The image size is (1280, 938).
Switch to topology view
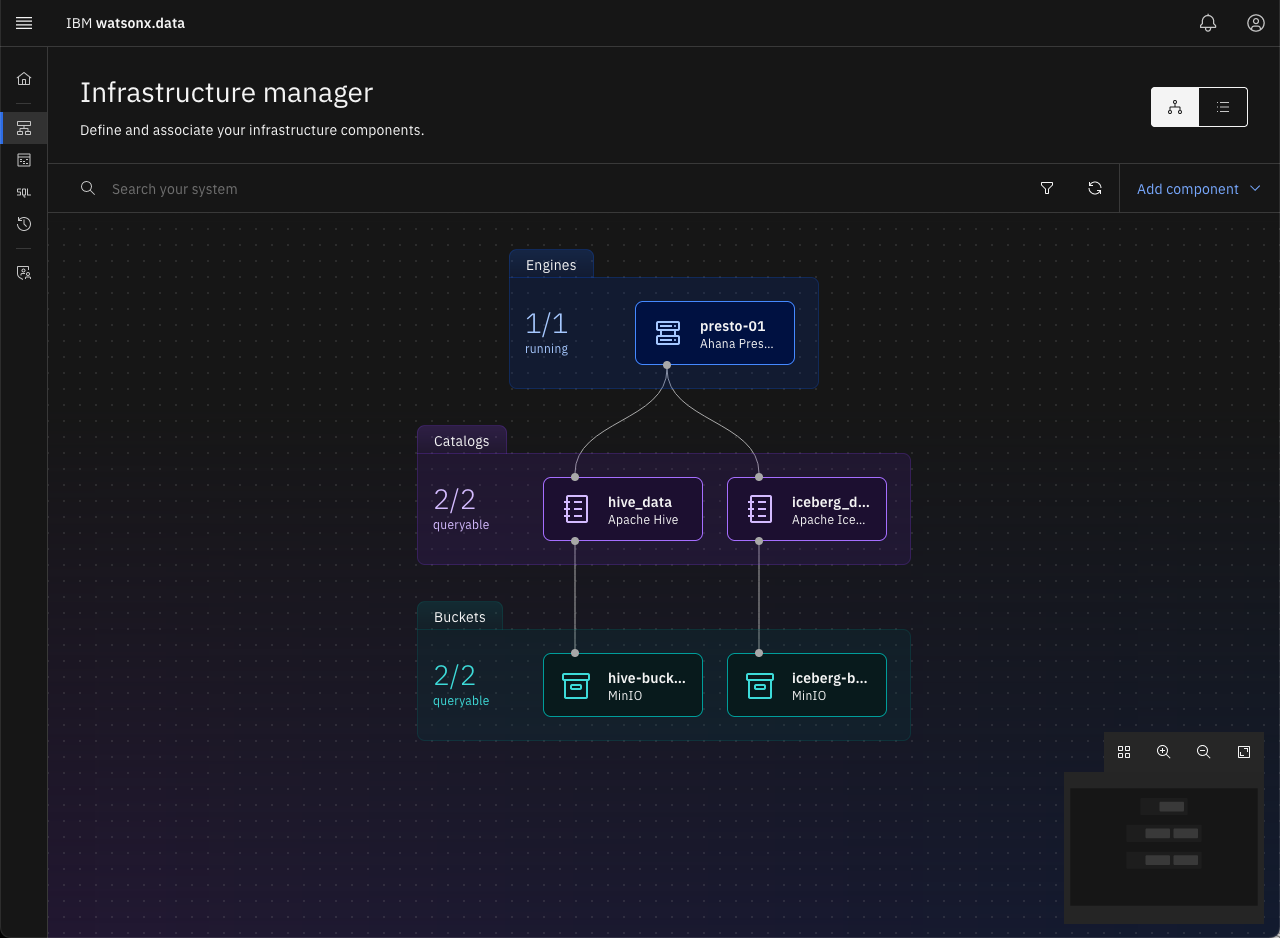click(1175, 107)
